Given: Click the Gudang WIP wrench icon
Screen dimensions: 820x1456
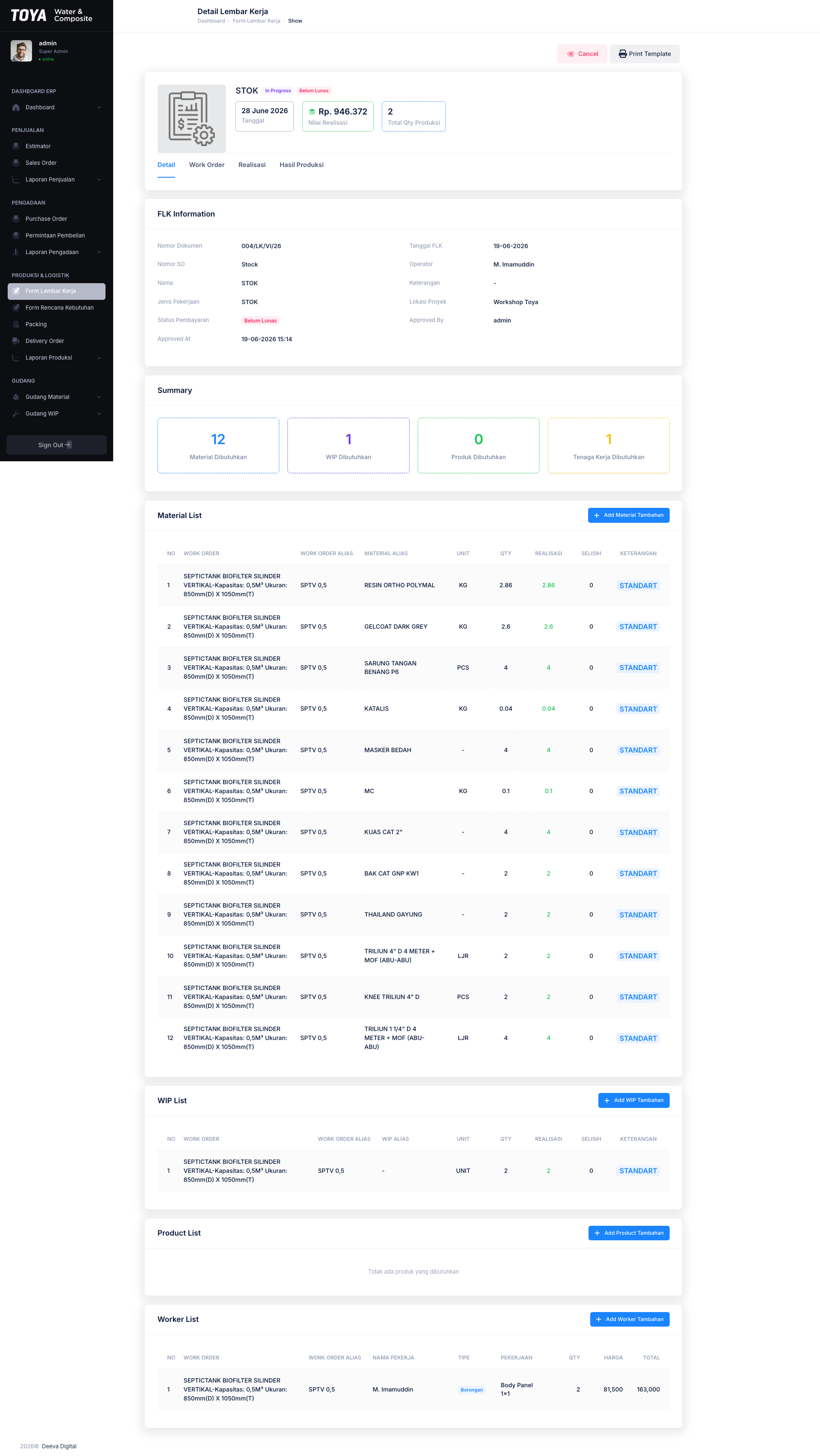Looking at the screenshot, I should [16, 414].
